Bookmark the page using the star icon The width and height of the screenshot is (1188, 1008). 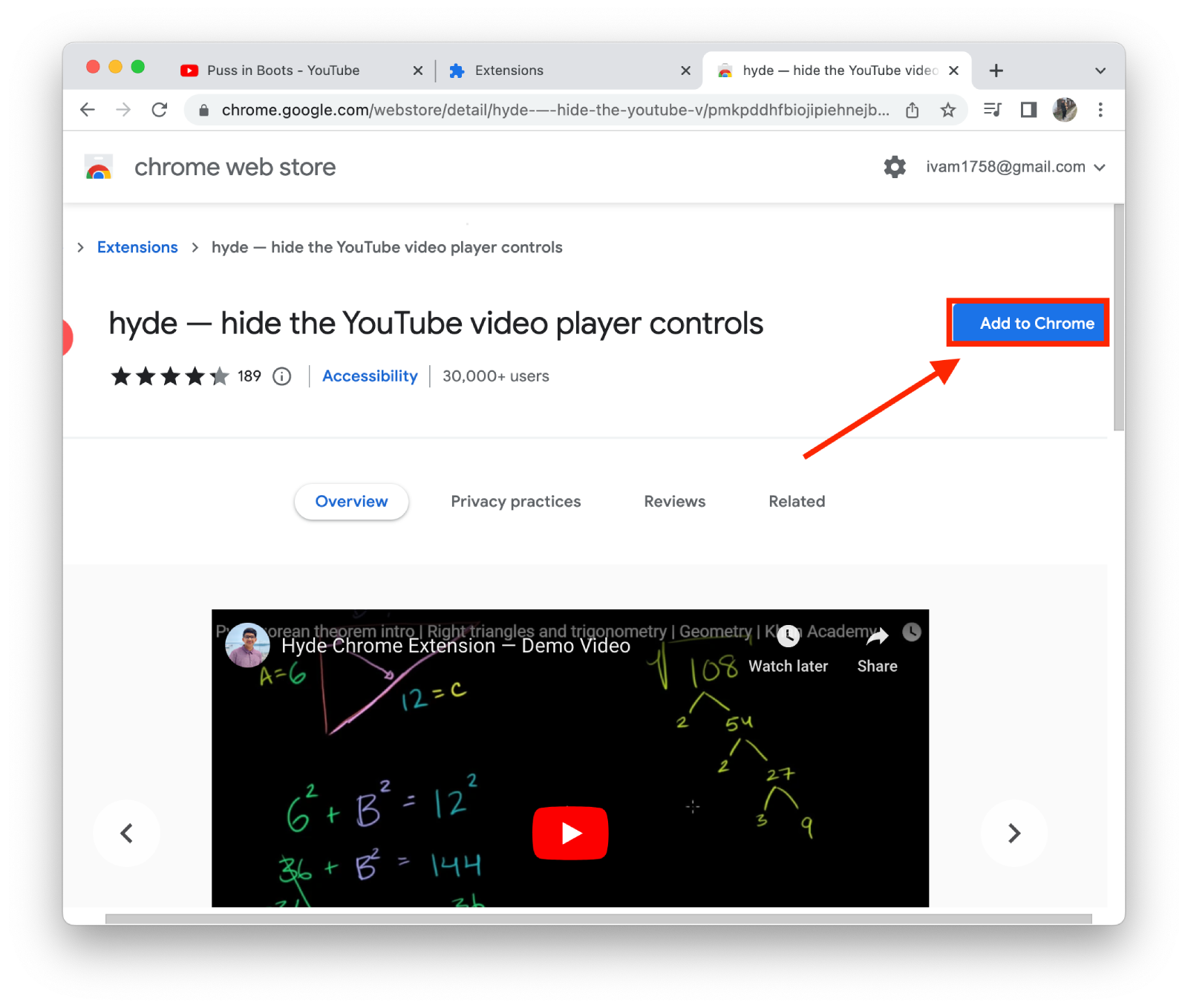click(x=947, y=109)
